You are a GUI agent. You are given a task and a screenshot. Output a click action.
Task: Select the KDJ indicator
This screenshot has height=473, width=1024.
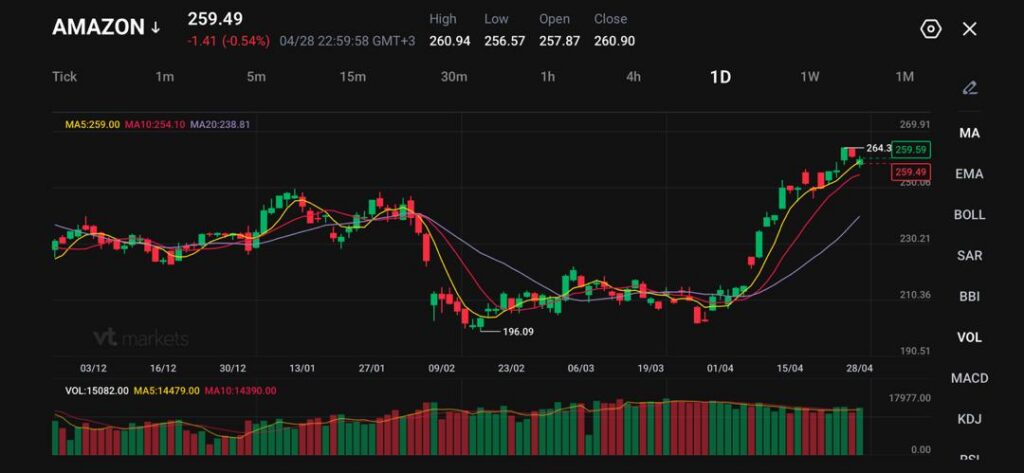(968, 419)
